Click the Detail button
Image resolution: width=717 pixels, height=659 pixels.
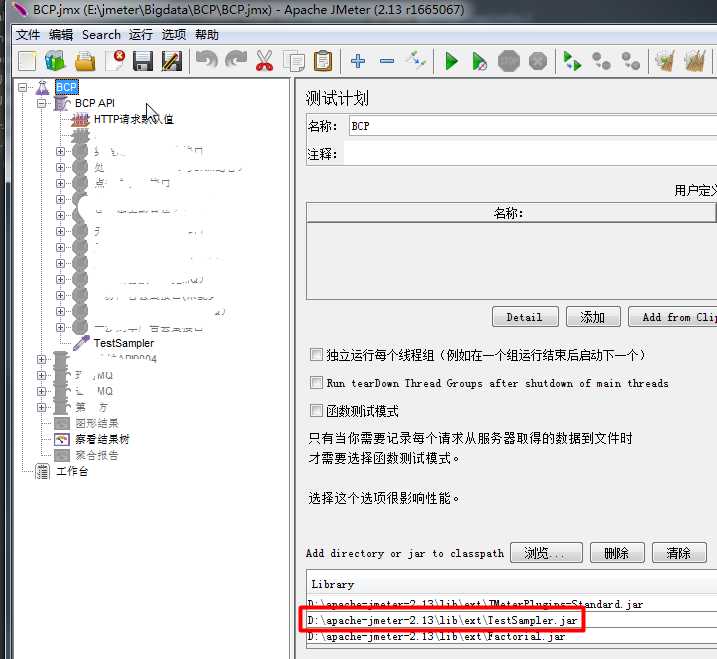525,317
